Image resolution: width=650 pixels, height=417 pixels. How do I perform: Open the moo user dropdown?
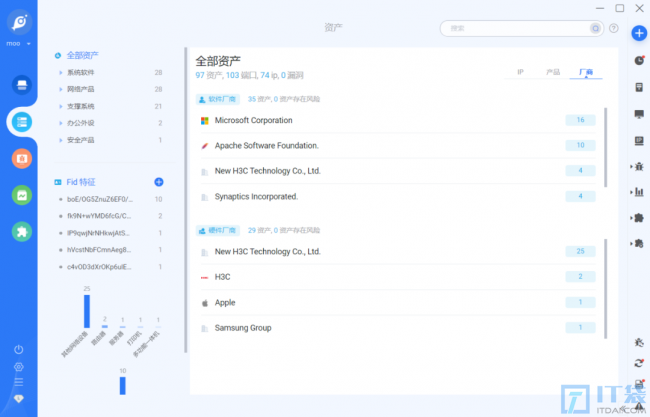click(x=19, y=44)
